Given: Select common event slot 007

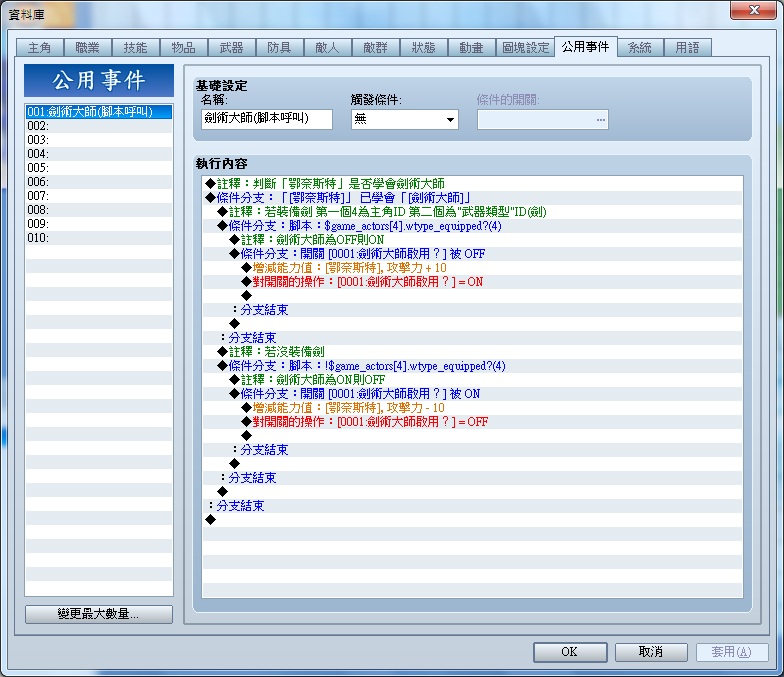Looking at the screenshot, I should 98,196.
